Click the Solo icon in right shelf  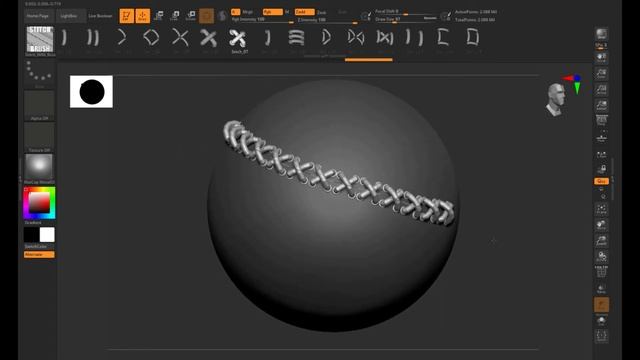click(601, 321)
